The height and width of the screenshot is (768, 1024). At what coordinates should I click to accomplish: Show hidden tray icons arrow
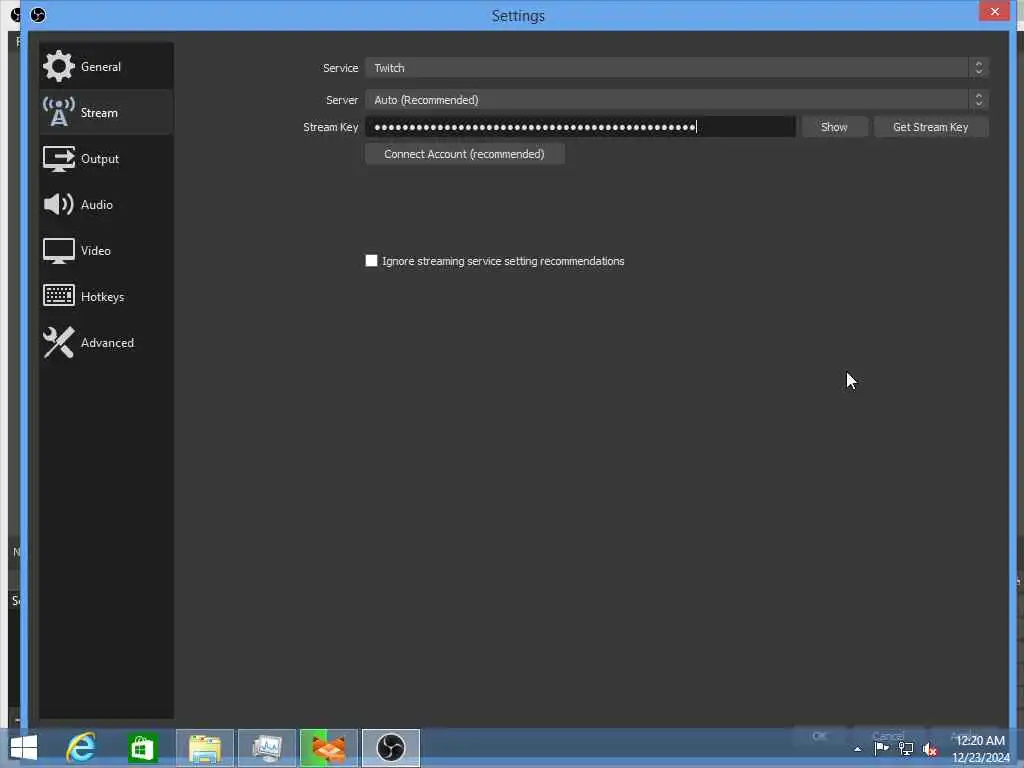tap(857, 749)
